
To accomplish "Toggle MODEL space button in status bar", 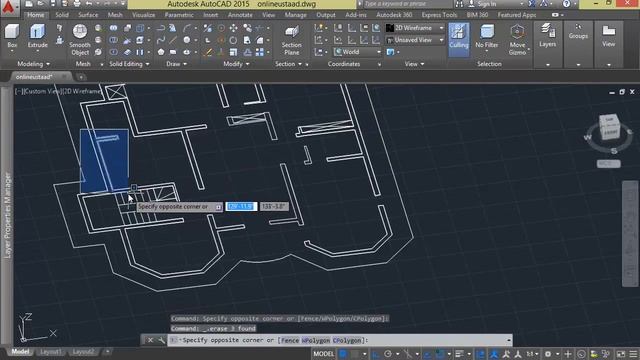I will [x=324, y=354].
